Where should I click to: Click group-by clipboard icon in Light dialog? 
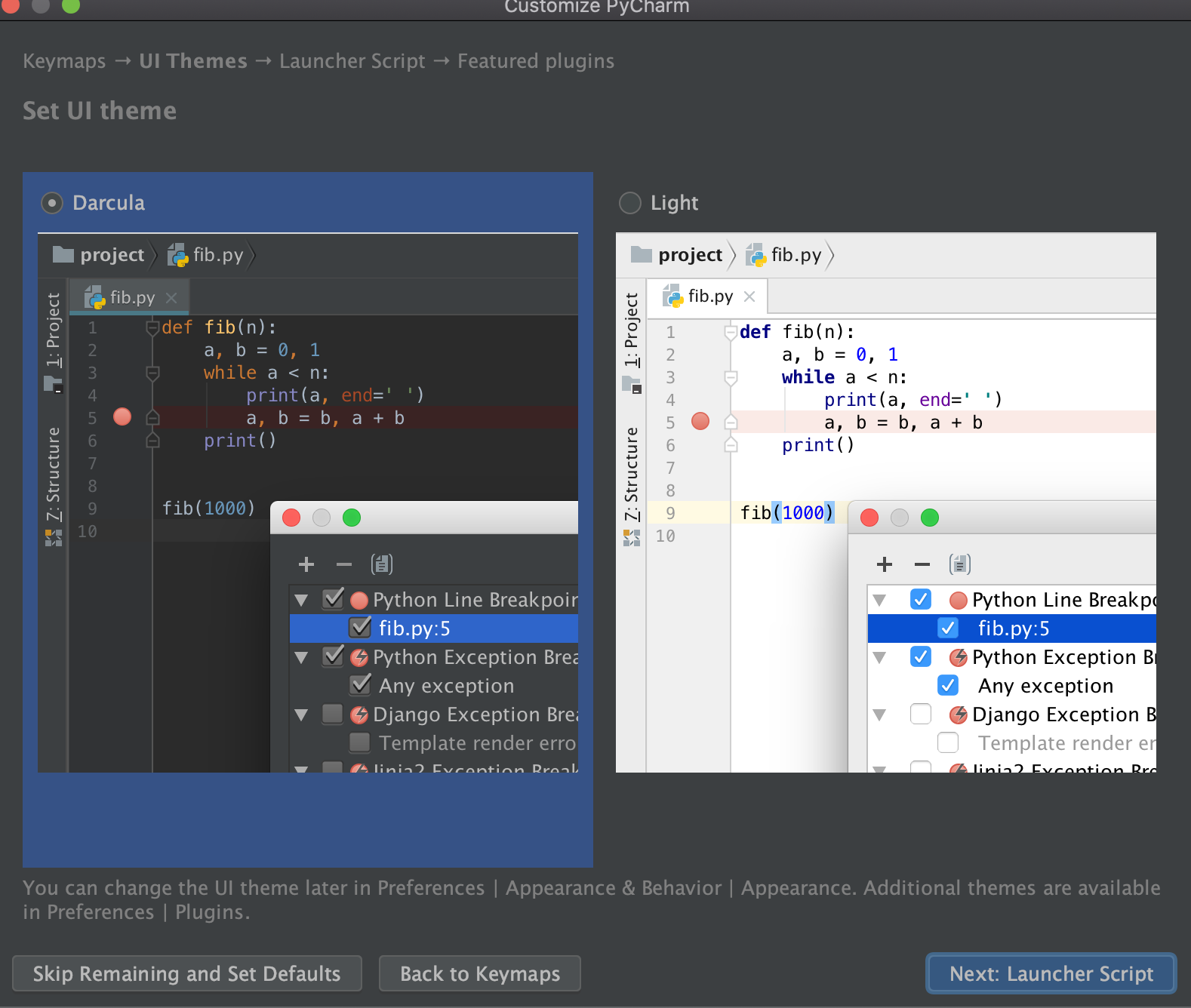[x=960, y=564]
